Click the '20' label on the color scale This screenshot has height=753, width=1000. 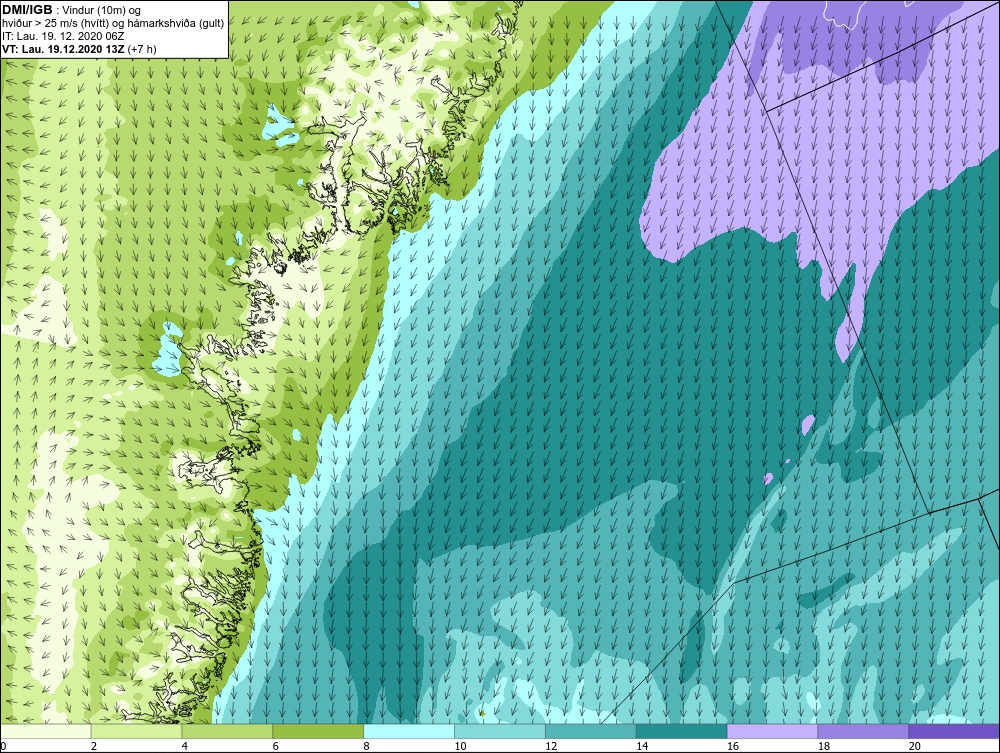pyautogui.click(x=915, y=746)
